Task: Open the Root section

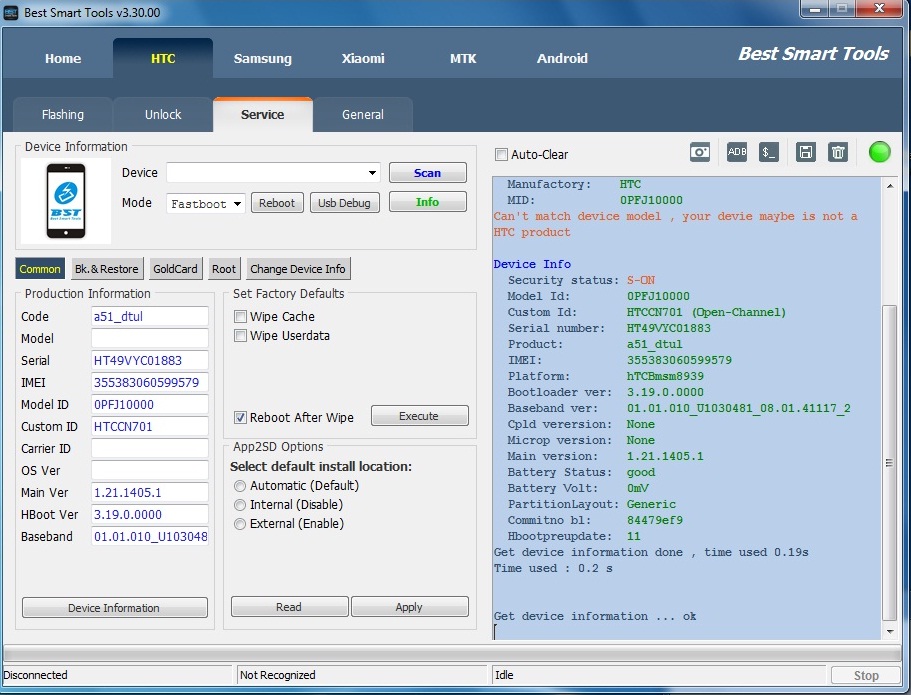Action: click(x=224, y=269)
